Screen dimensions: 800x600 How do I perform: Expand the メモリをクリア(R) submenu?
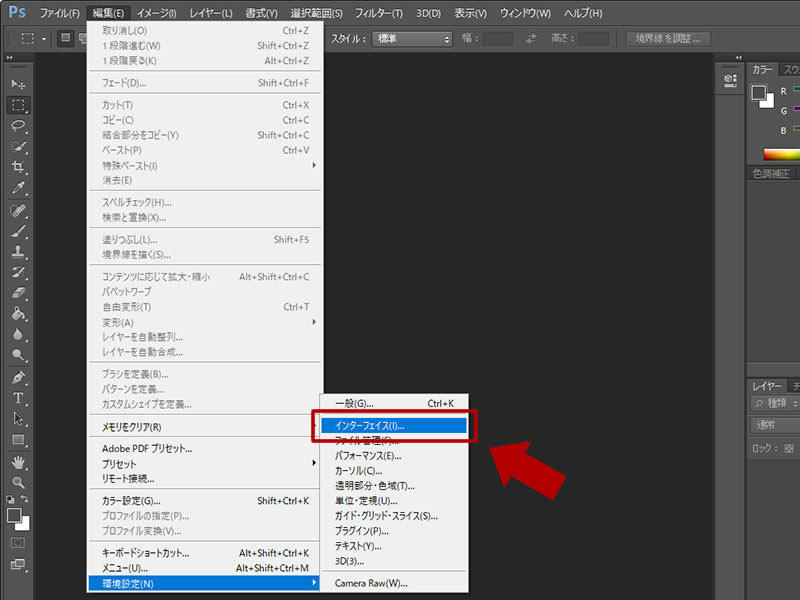pyautogui.click(x=204, y=427)
